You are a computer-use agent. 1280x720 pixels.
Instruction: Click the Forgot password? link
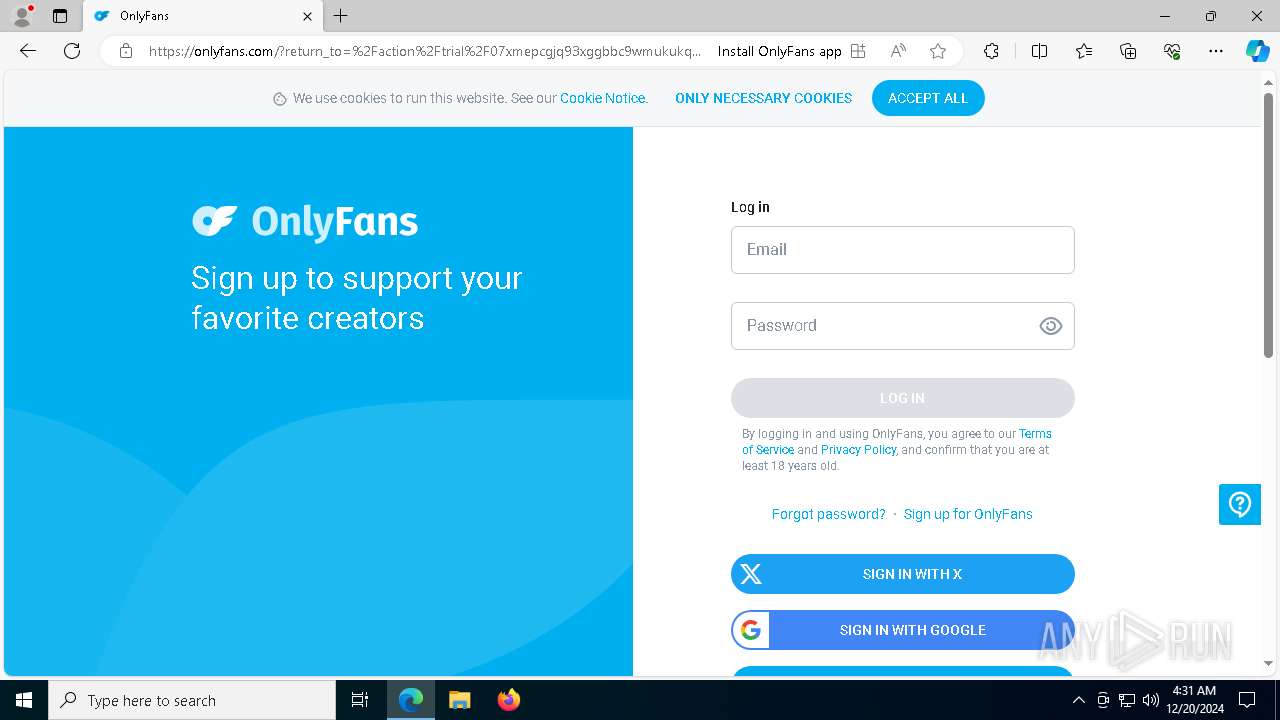pyautogui.click(x=828, y=514)
